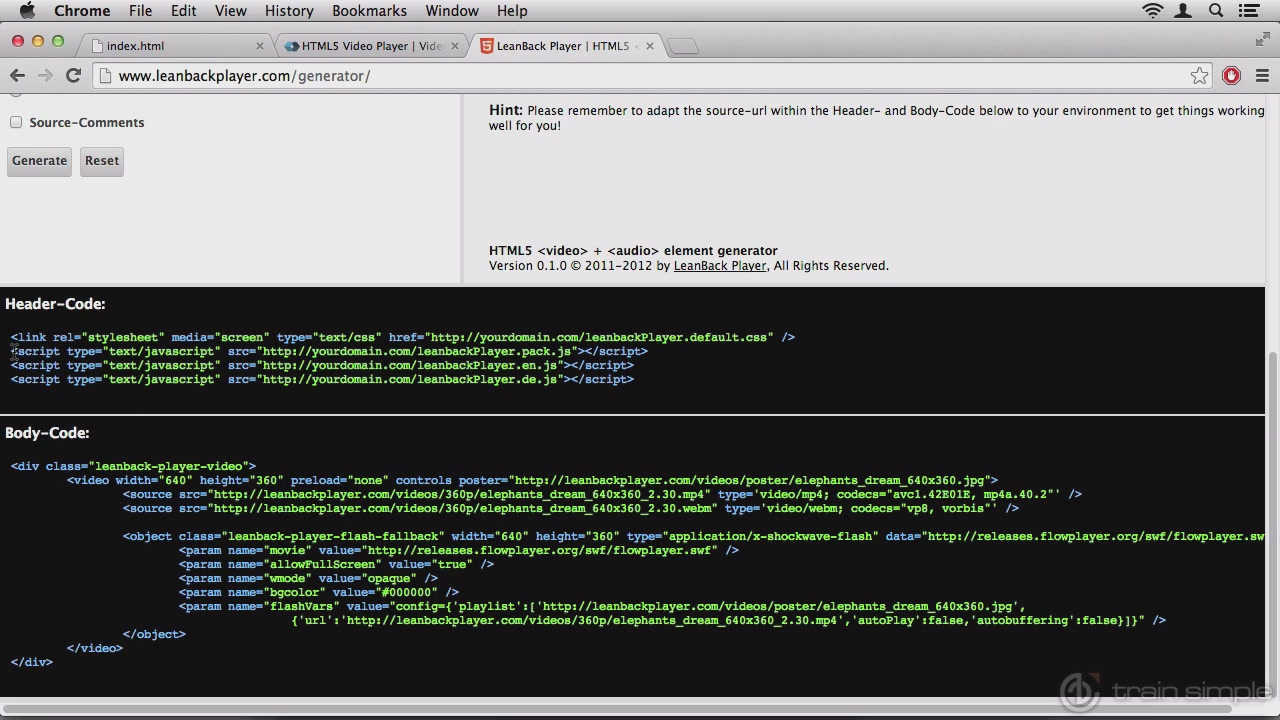Open the Window menu

point(452,11)
